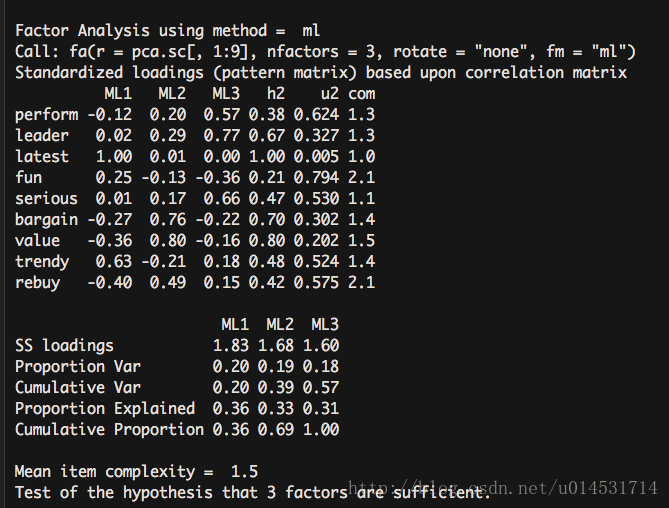This screenshot has height=508, width=669.
Task: Click the csdn.net watermark URL
Action: [x=503, y=488]
